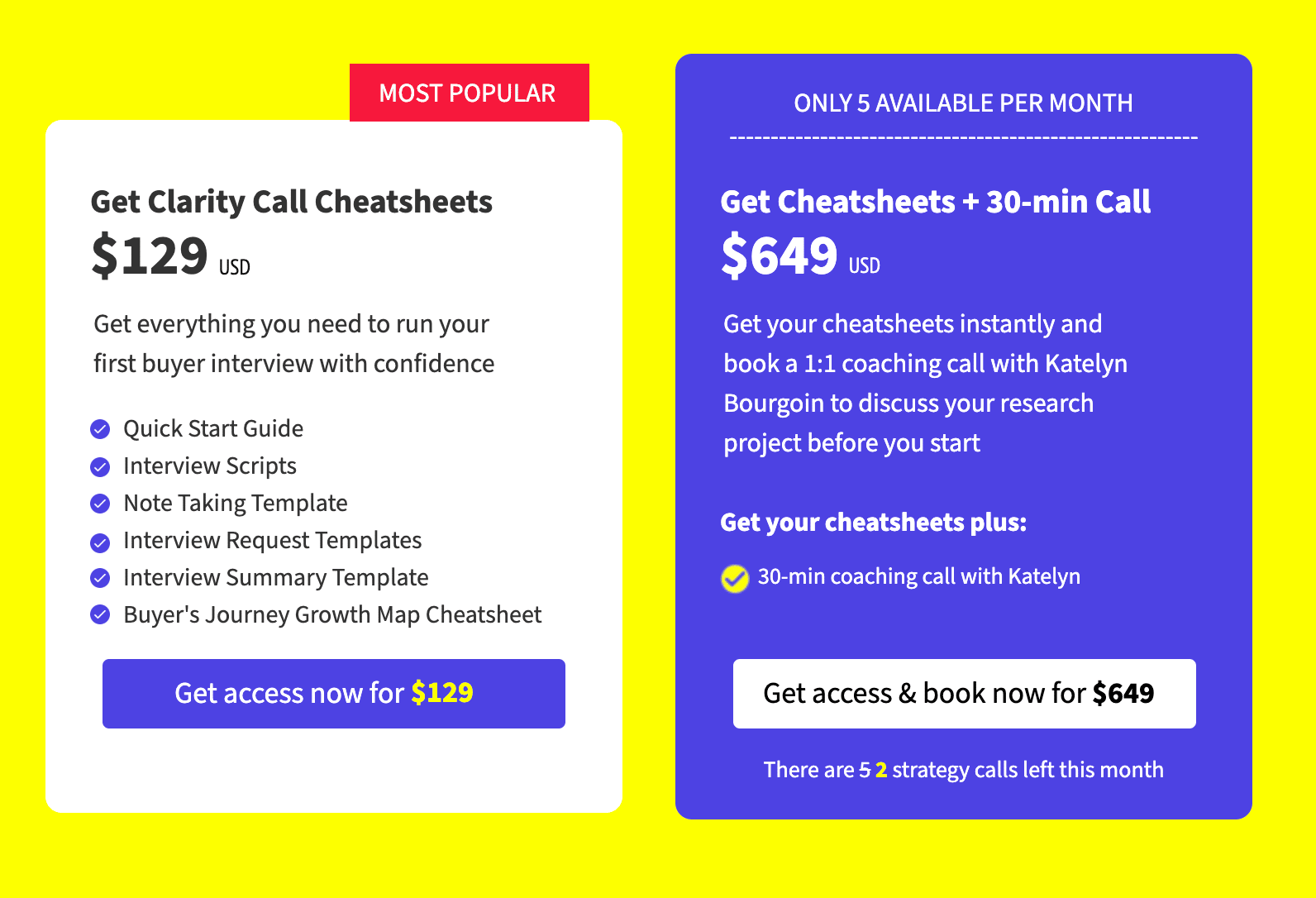
Task: Click the 'Interview Scripts' list item text
Action: (x=210, y=466)
